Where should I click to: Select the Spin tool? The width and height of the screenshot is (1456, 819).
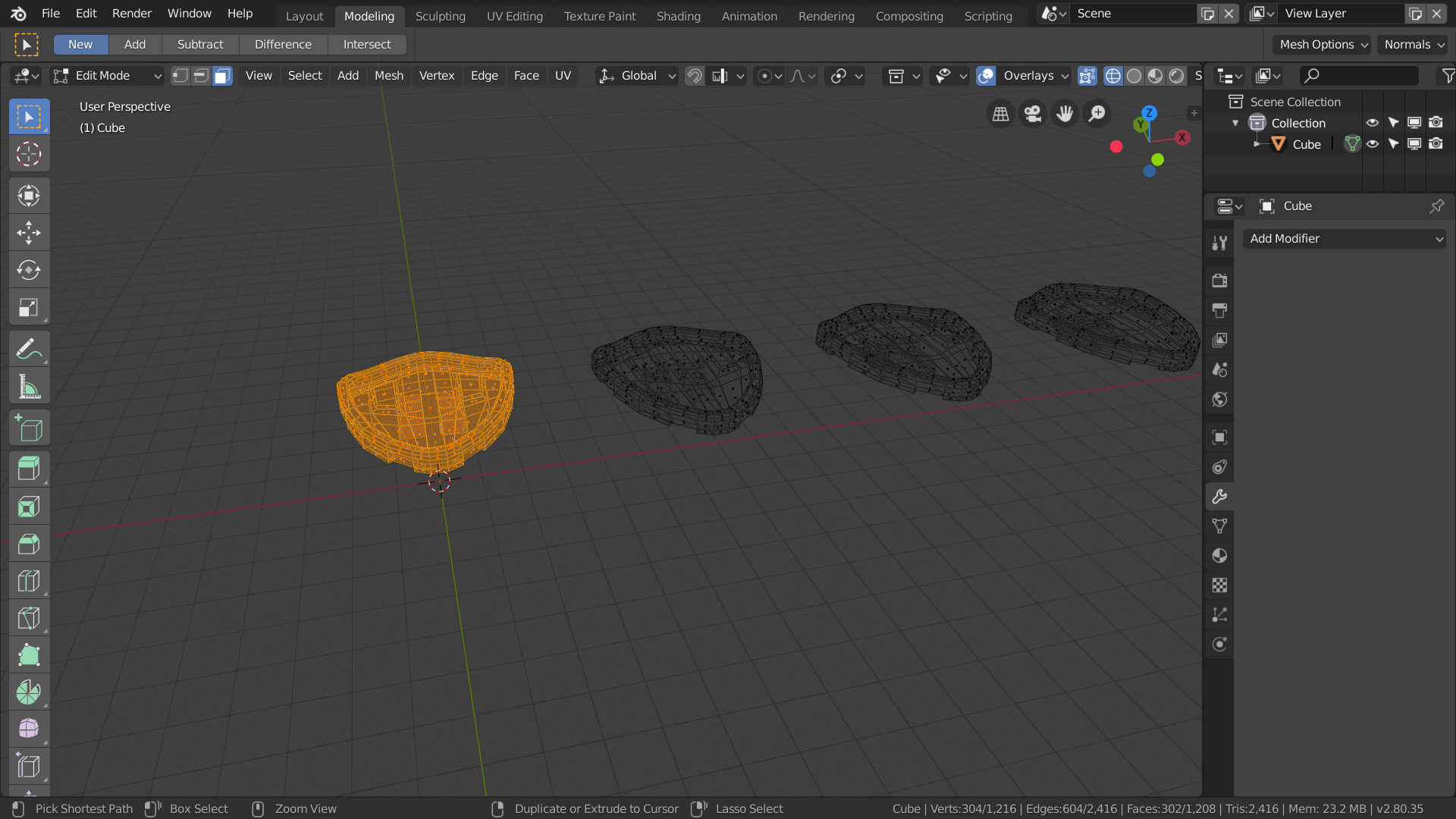[x=29, y=692]
